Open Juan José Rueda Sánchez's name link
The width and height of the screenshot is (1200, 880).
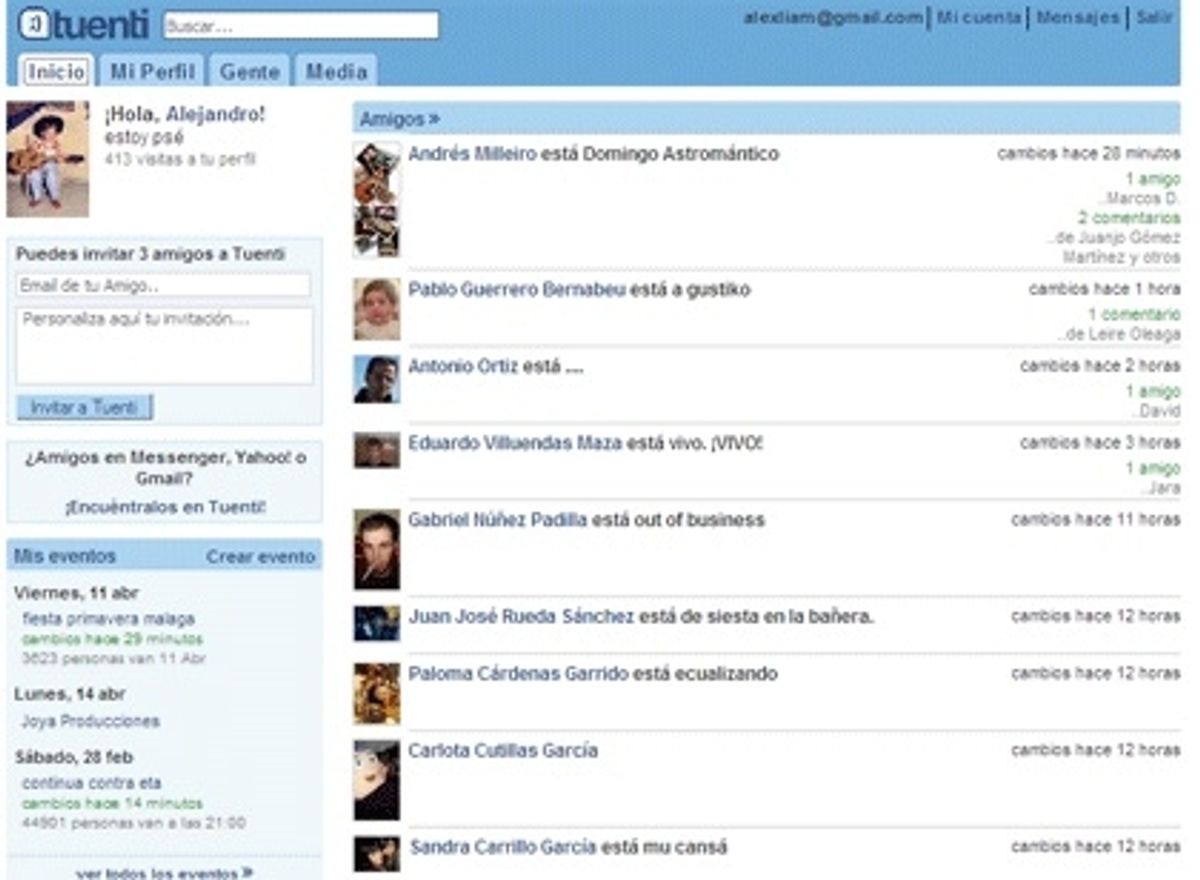(x=521, y=617)
